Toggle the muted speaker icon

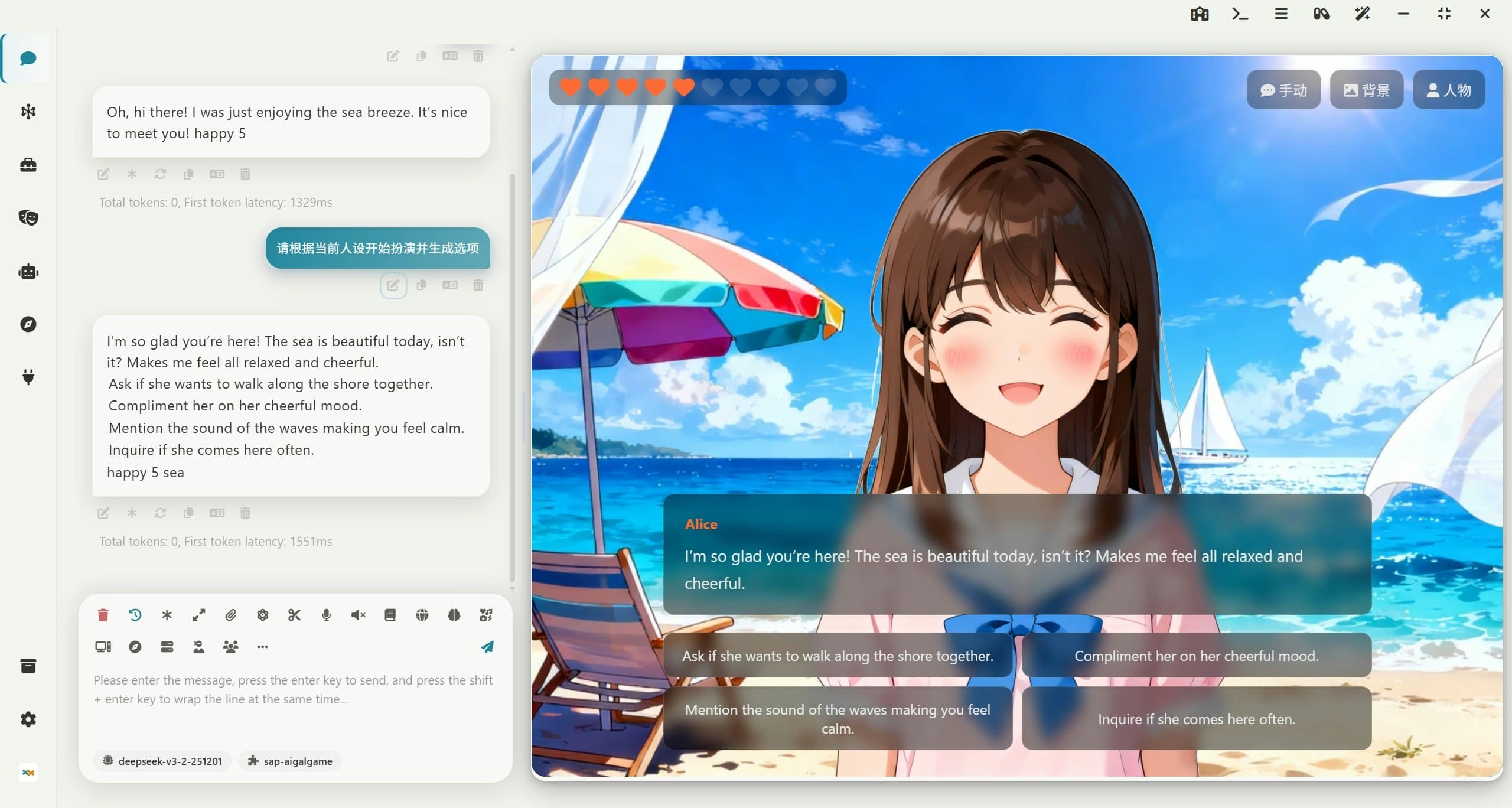click(x=358, y=615)
